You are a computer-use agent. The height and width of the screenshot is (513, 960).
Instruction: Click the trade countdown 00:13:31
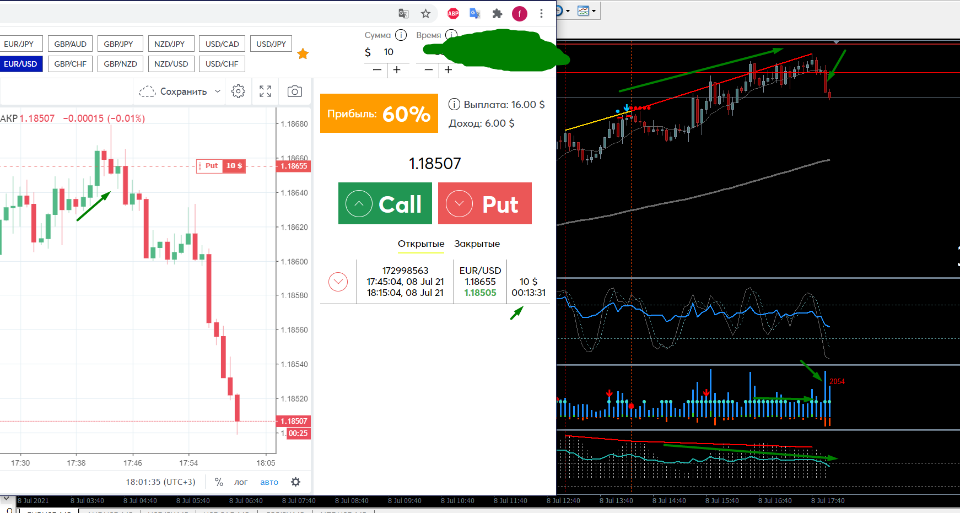click(x=528, y=293)
